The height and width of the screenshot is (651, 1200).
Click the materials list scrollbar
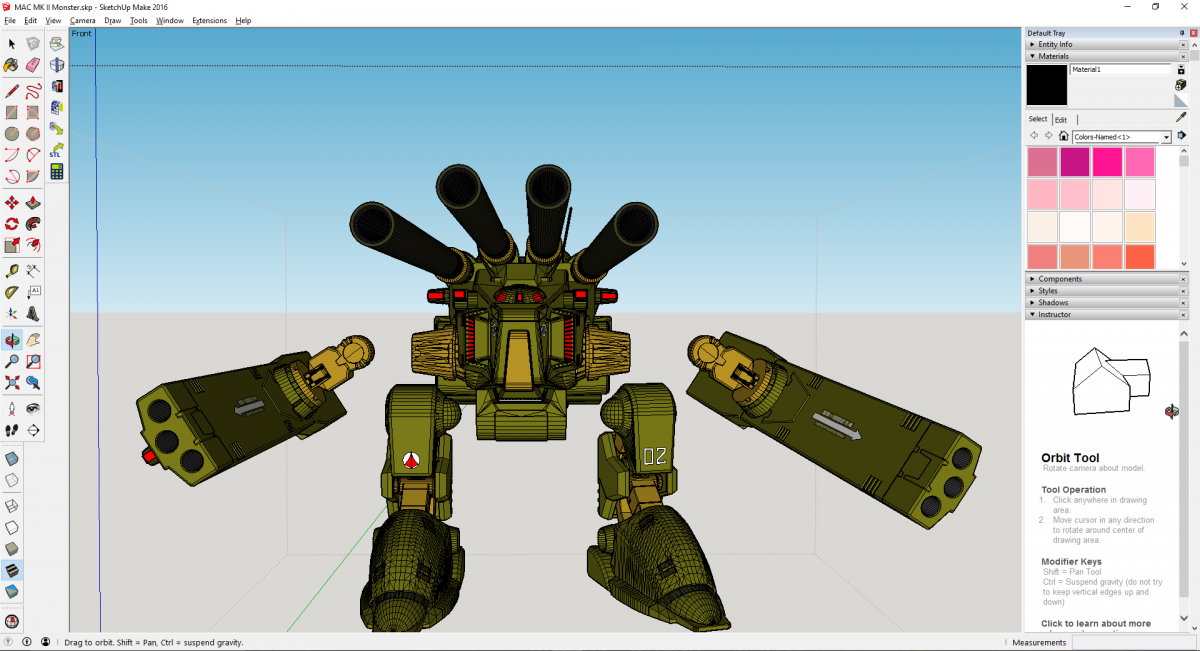click(x=1184, y=208)
